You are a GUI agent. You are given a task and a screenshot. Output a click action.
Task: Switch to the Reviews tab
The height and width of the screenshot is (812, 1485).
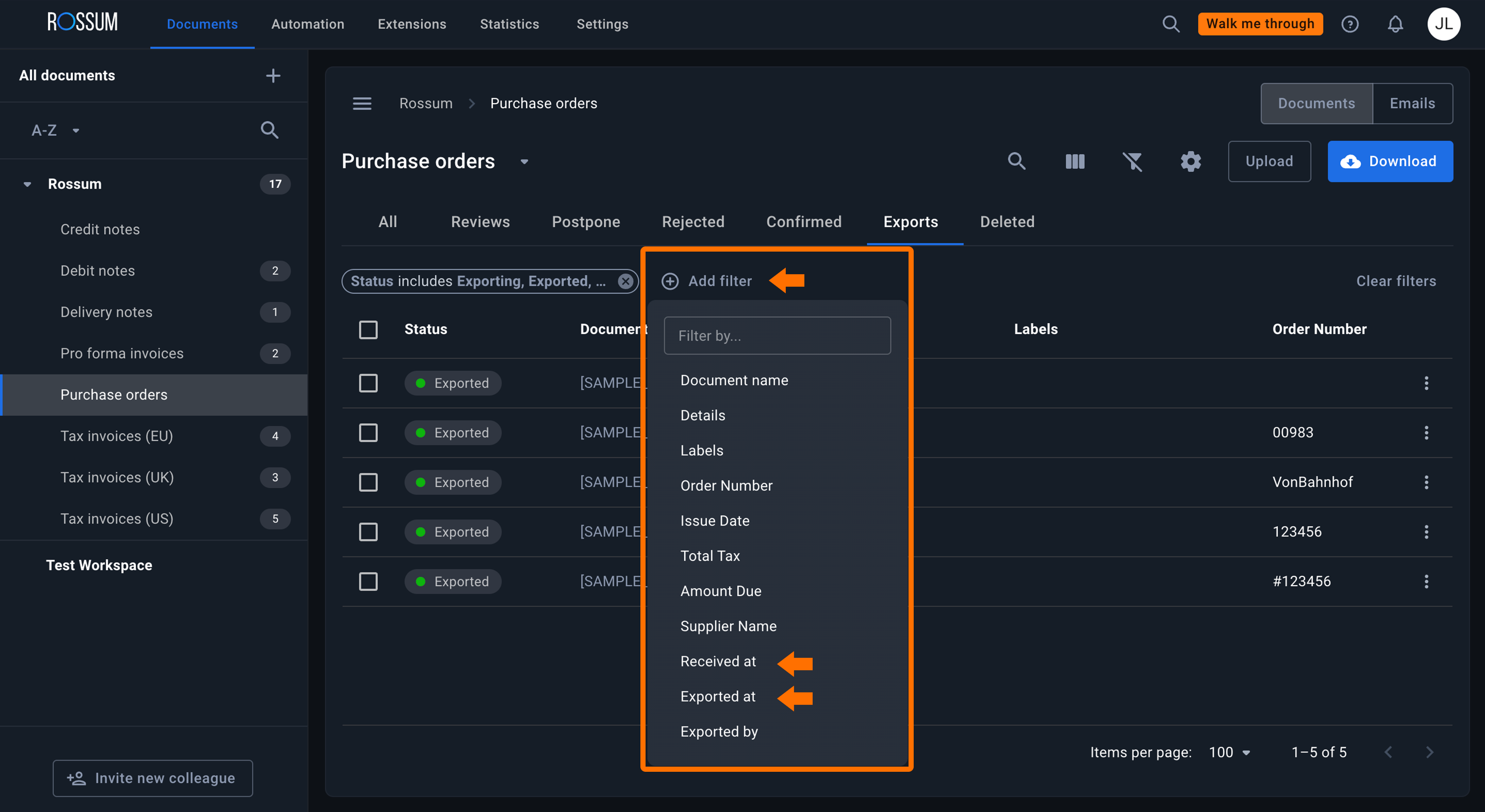click(480, 222)
